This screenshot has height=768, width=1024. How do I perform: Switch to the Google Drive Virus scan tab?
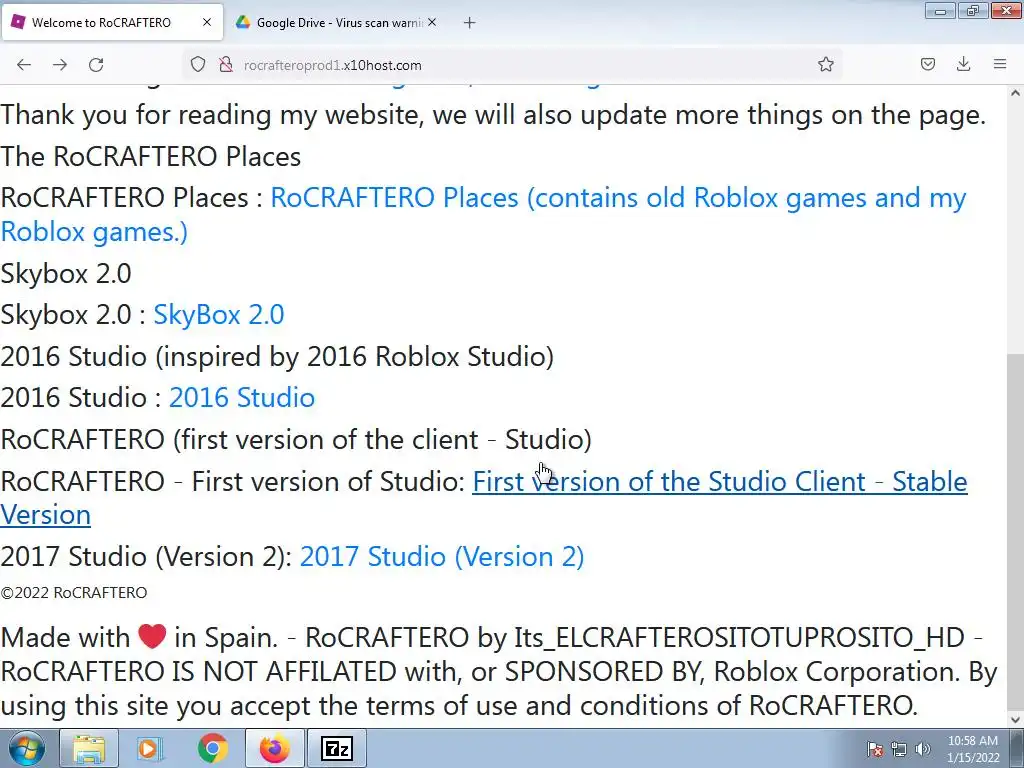[x=336, y=22]
